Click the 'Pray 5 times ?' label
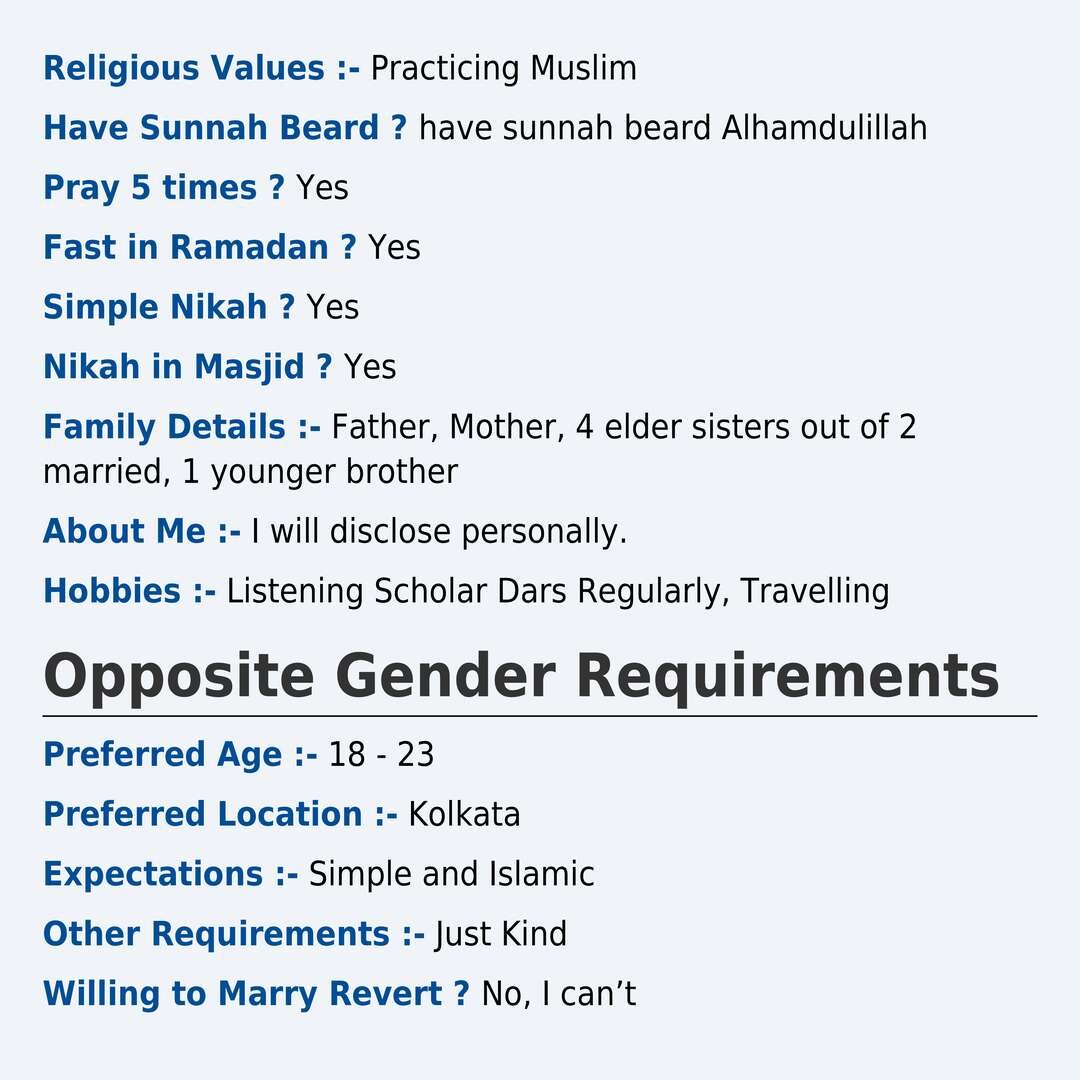 click(164, 188)
